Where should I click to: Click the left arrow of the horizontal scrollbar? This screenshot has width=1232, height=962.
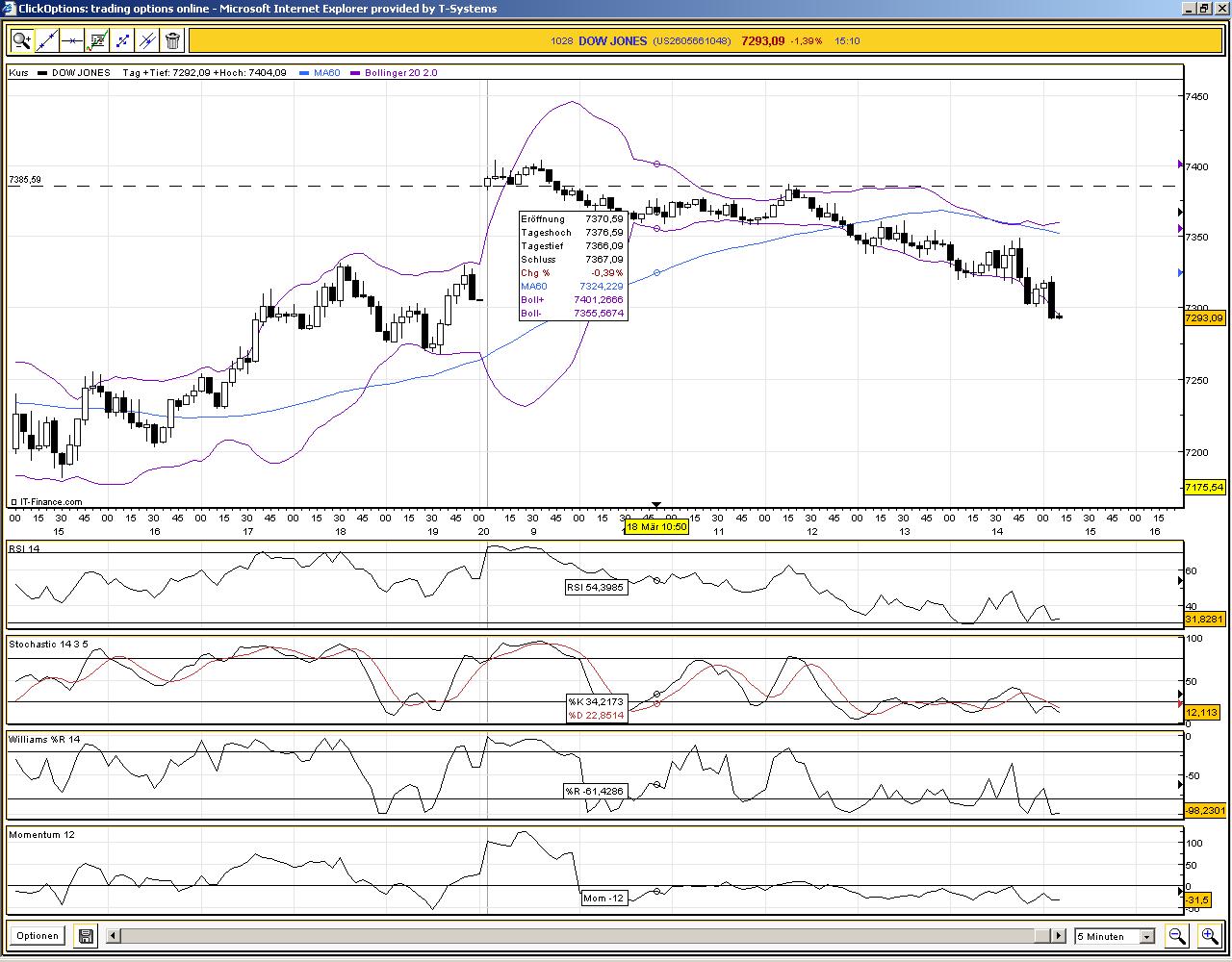point(113,935)
